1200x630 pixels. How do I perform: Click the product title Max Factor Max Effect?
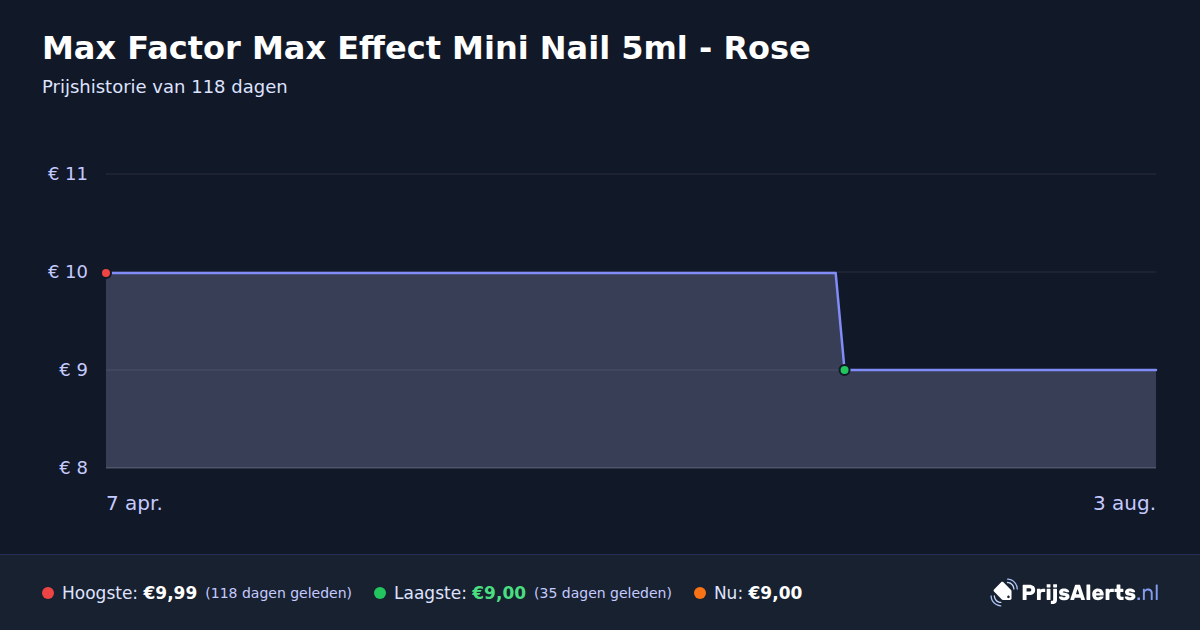(426, 48)
